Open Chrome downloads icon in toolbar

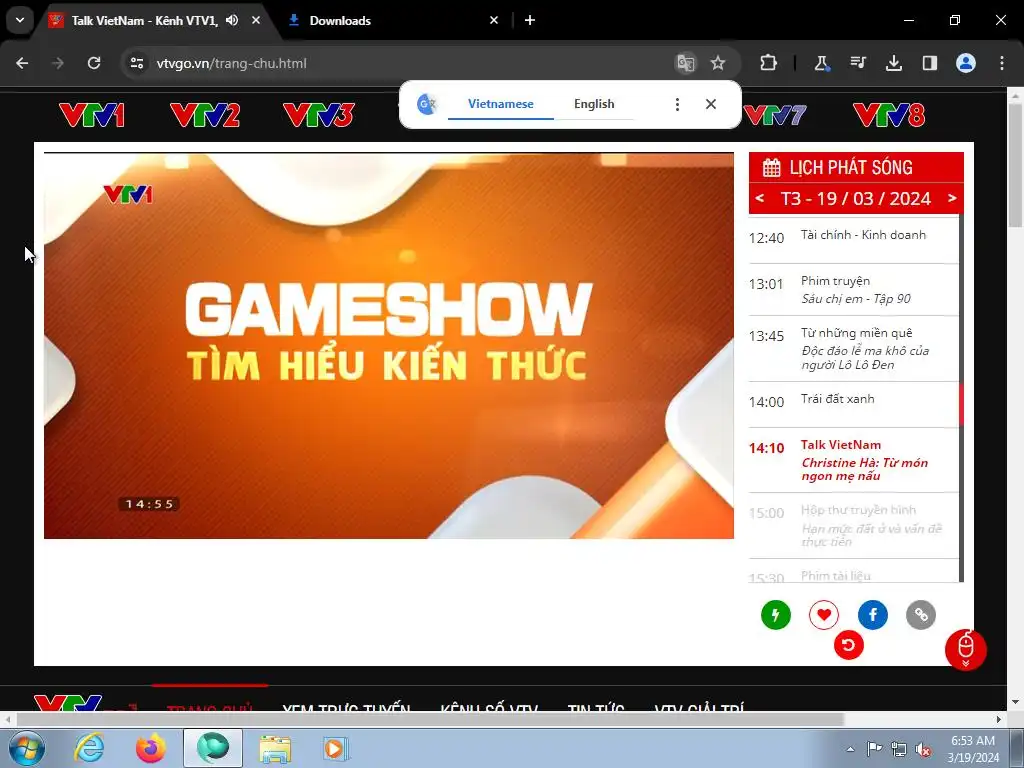(893, 63)
